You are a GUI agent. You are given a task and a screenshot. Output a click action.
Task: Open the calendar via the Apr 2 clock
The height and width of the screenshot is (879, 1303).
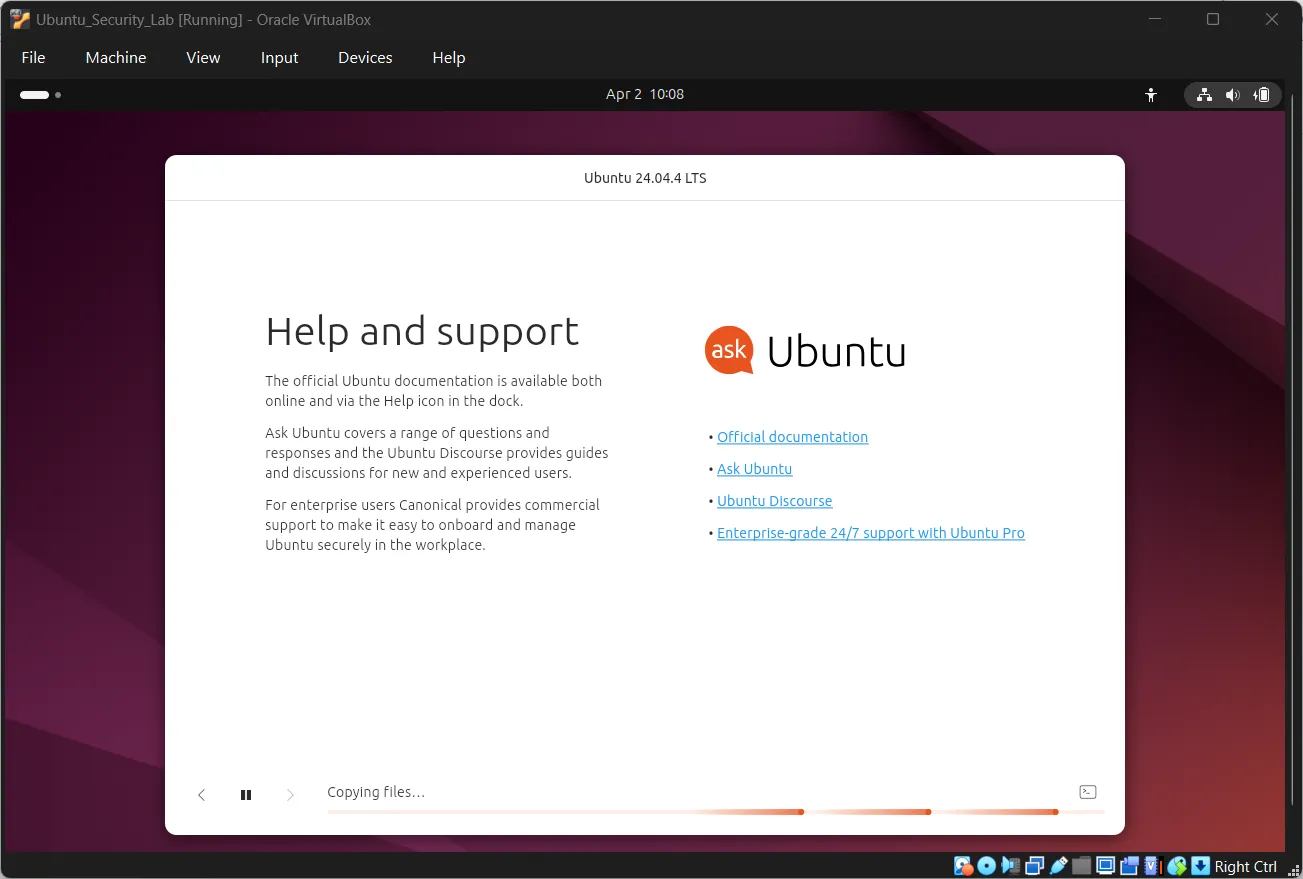pos(644,94)
